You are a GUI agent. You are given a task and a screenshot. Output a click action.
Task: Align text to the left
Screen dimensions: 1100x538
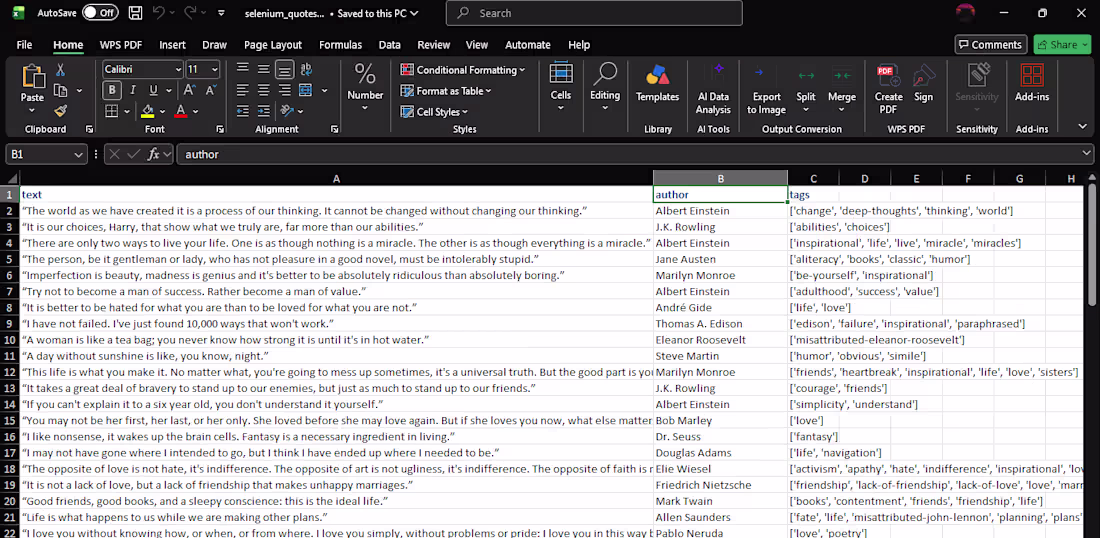coord(242,90)
